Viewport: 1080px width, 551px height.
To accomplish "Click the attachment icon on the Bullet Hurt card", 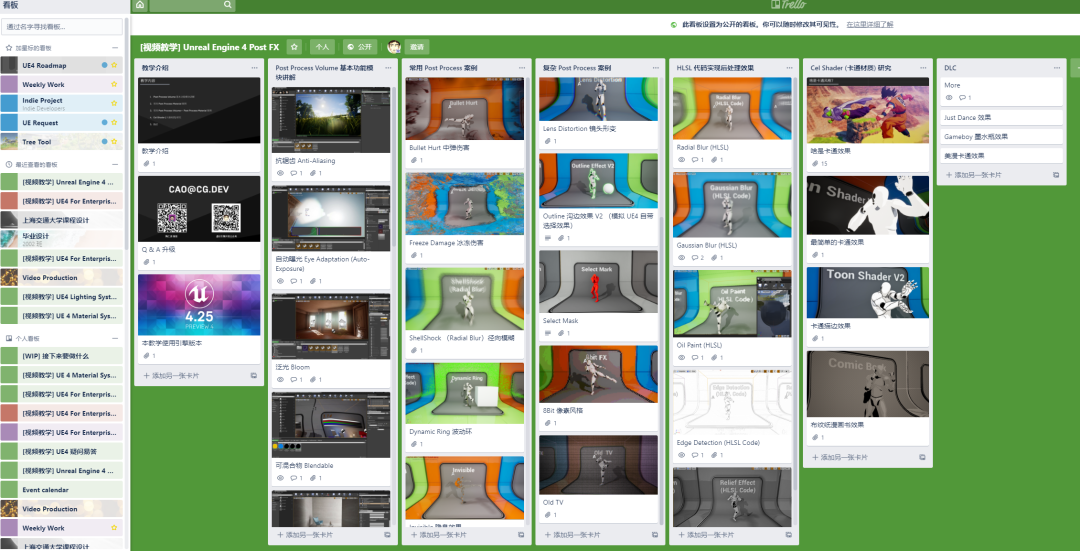I will coord(413,160).
